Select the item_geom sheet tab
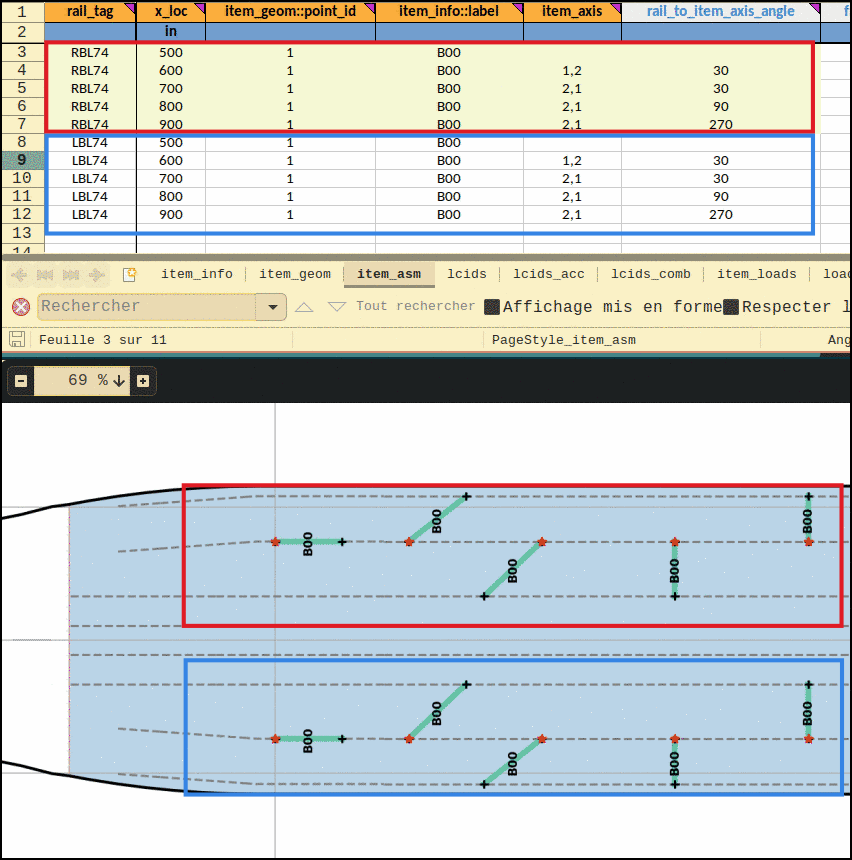The height and width of the screenshot is (860, 852). [294, 274]
